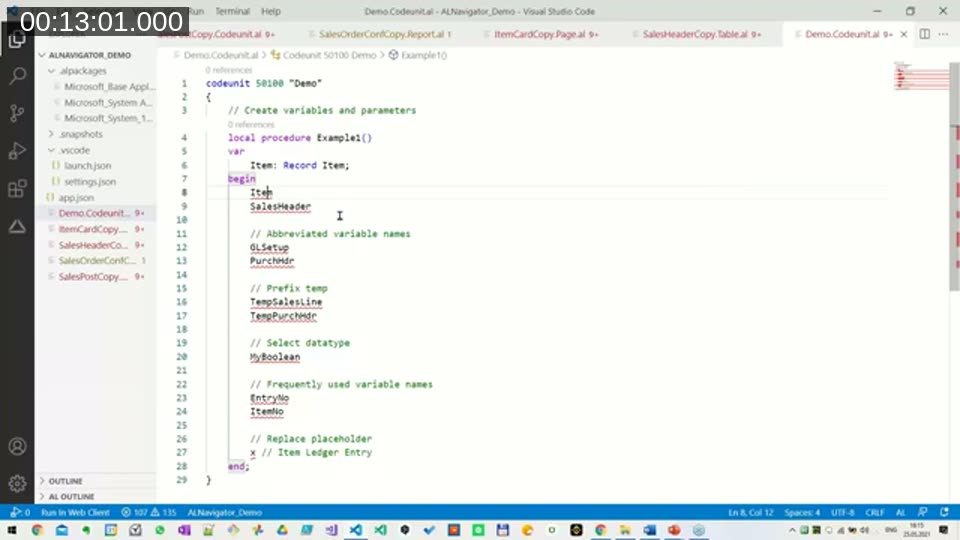Click Ln 8, Col 12 cursor position
The image size is (960, 540).
click(751, 512)
